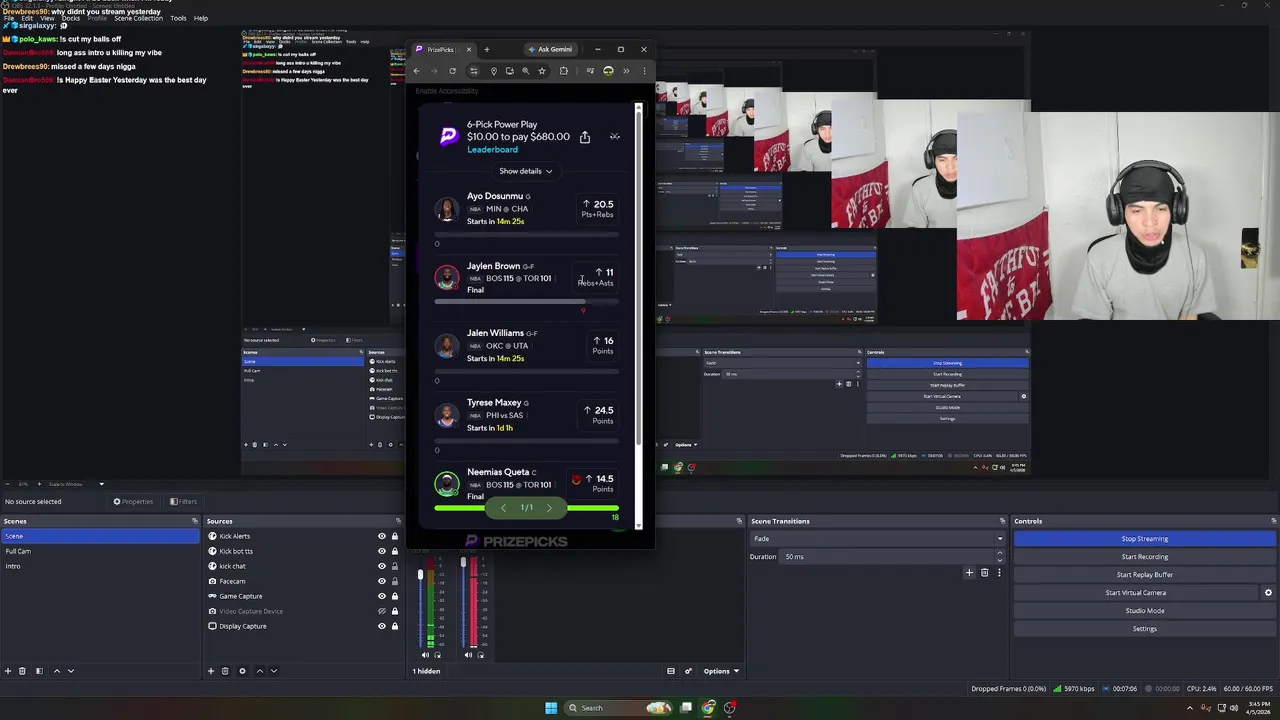
Task: Adjust the left mixer volume fader
Action: pos(421,576)
